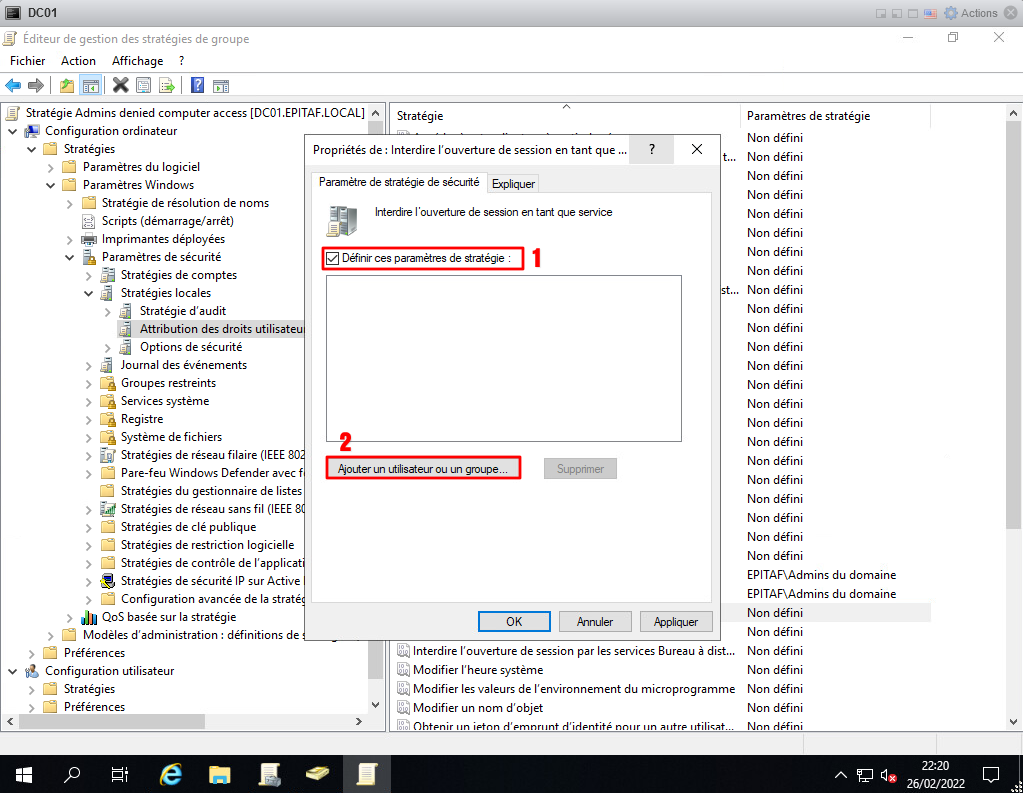Expand the Groupes restreints tree node
This screenshot has height=793, width=1023.
[89, 383]
